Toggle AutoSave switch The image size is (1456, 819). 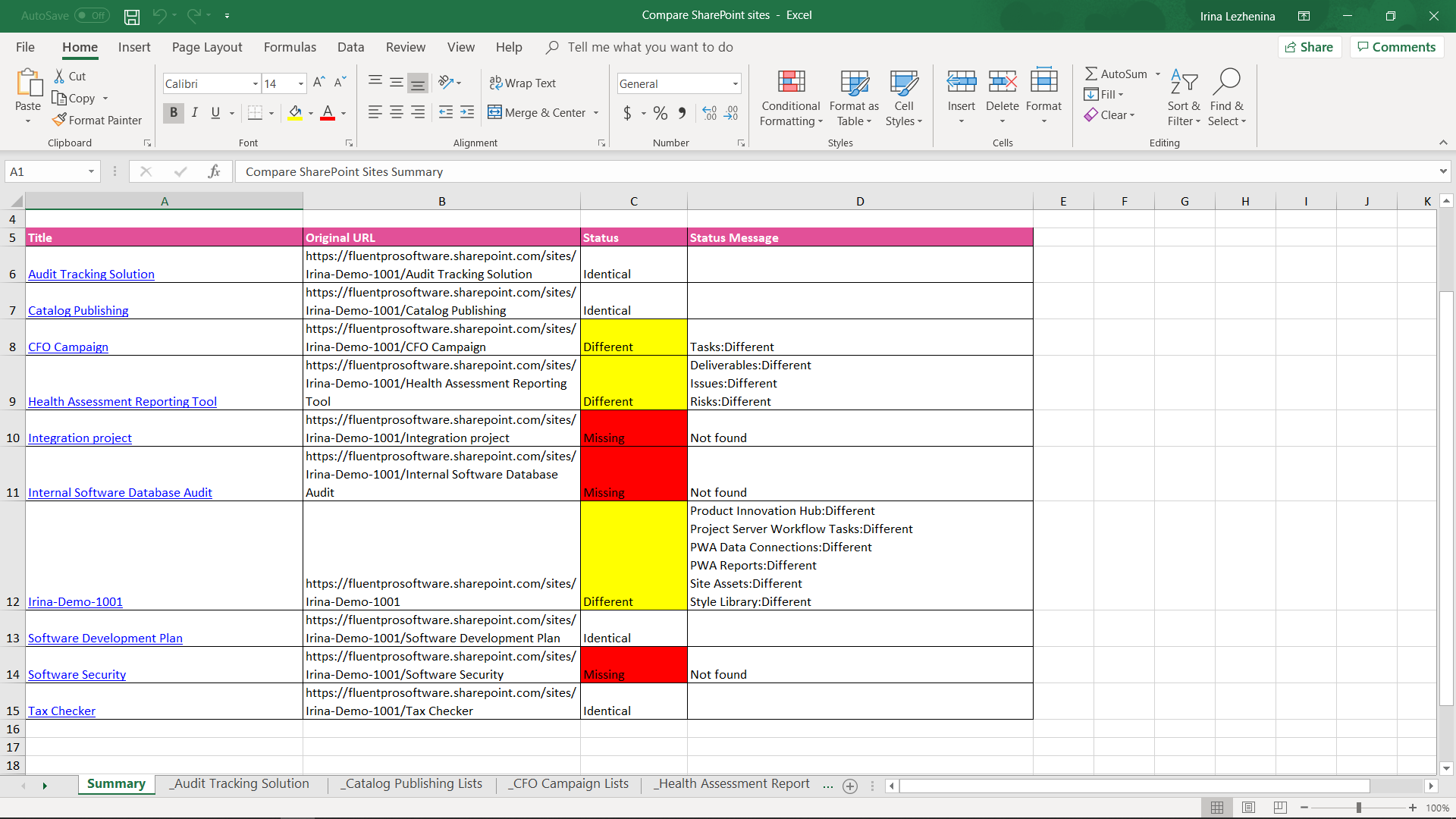pos(92,15)
